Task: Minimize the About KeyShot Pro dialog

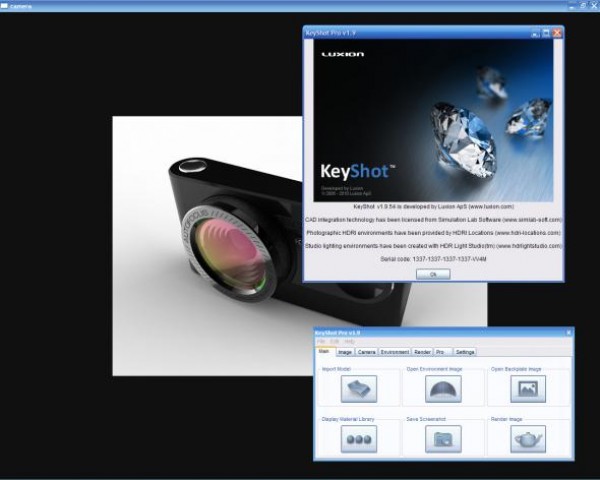Action: [x=535, y=34]
